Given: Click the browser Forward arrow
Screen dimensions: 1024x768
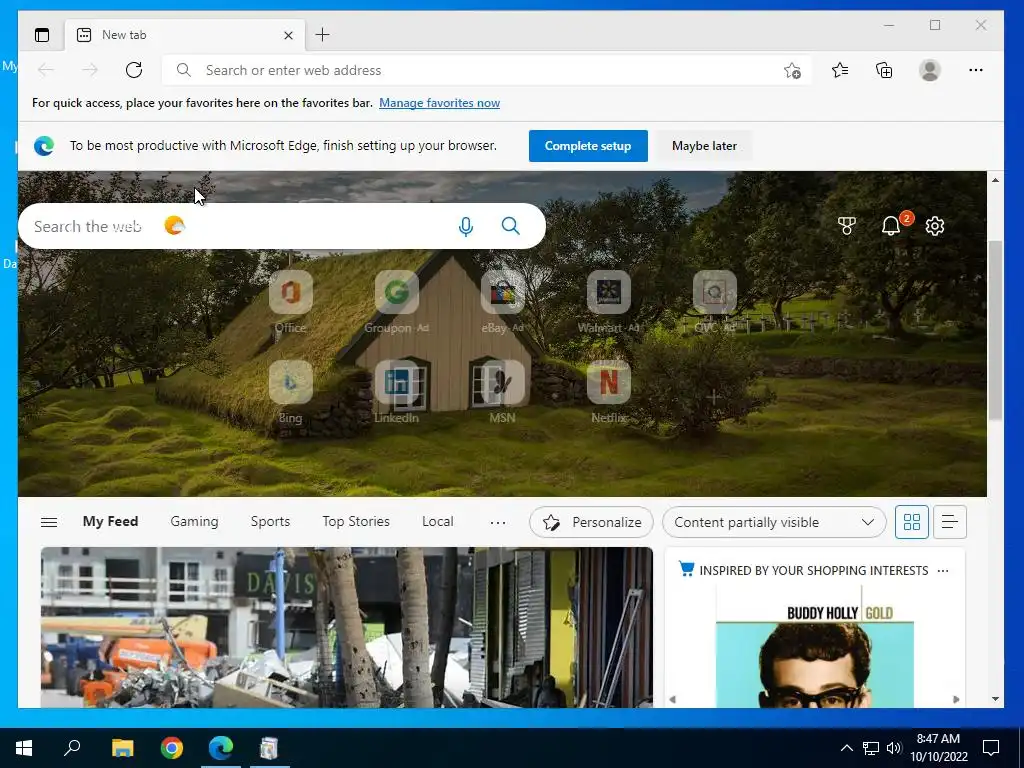Looking at the screenshot, I should point(90,70).
